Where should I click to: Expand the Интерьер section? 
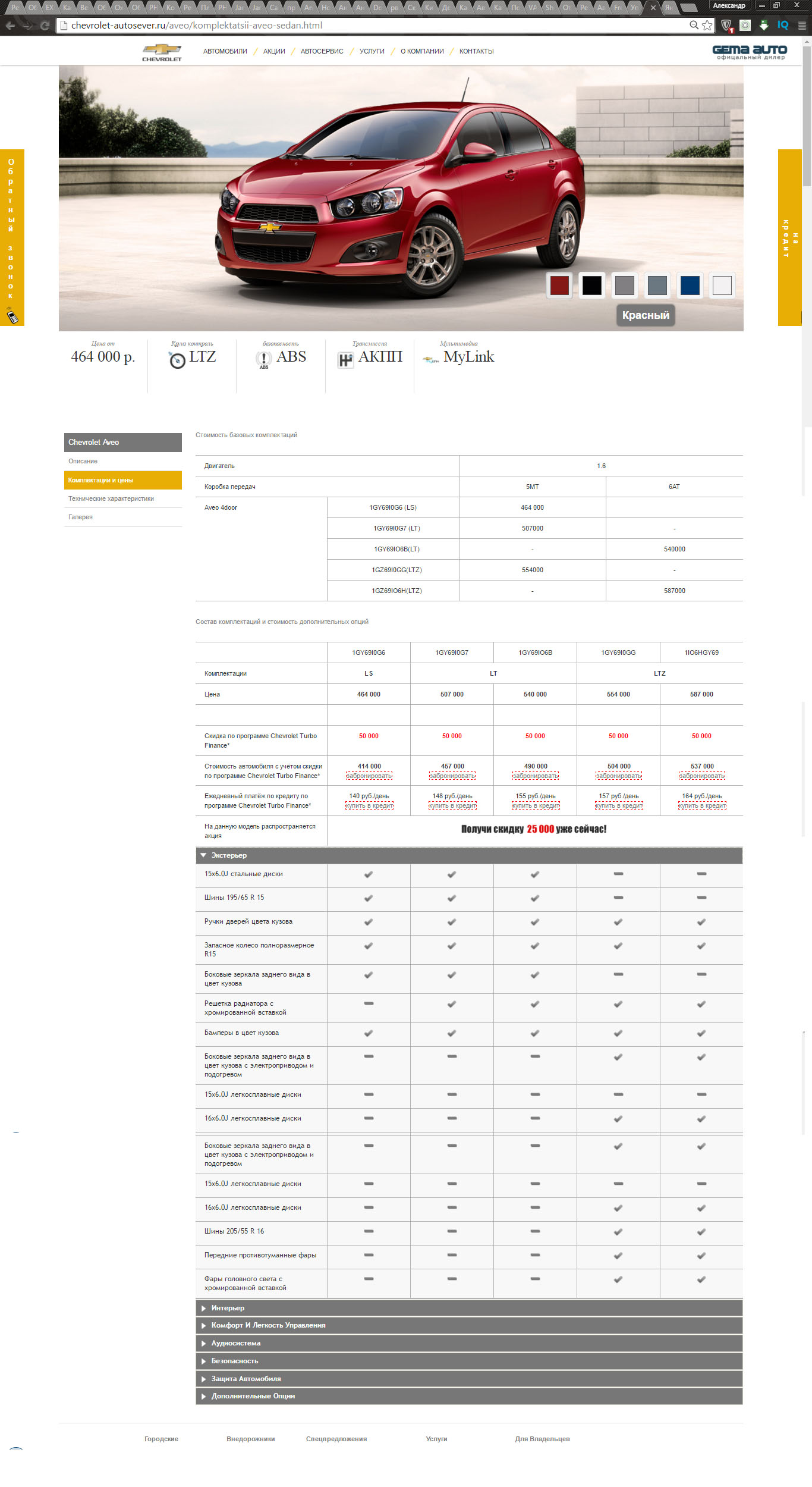(469, 1308)
